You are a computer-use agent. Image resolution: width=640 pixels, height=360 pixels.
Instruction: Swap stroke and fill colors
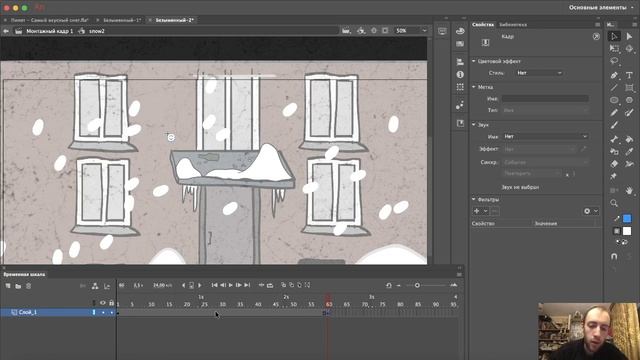(x=624, y=242)
